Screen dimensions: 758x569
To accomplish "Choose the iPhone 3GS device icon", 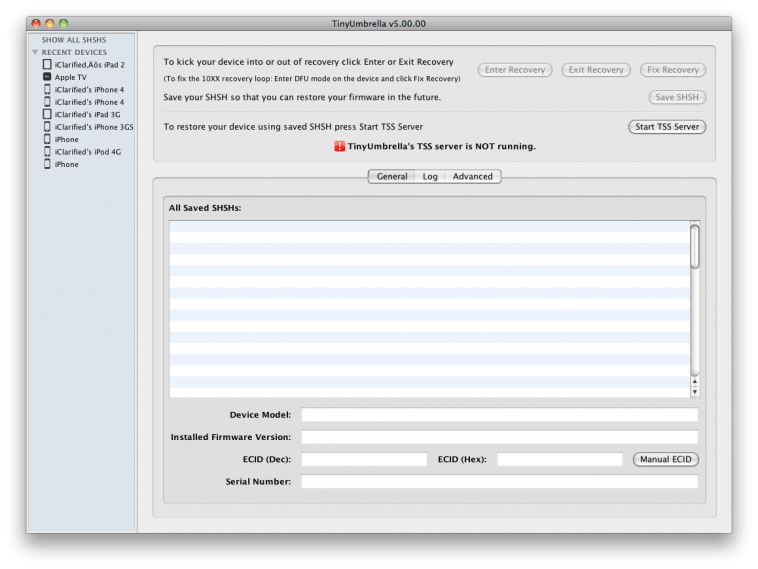I will point(47,127).
